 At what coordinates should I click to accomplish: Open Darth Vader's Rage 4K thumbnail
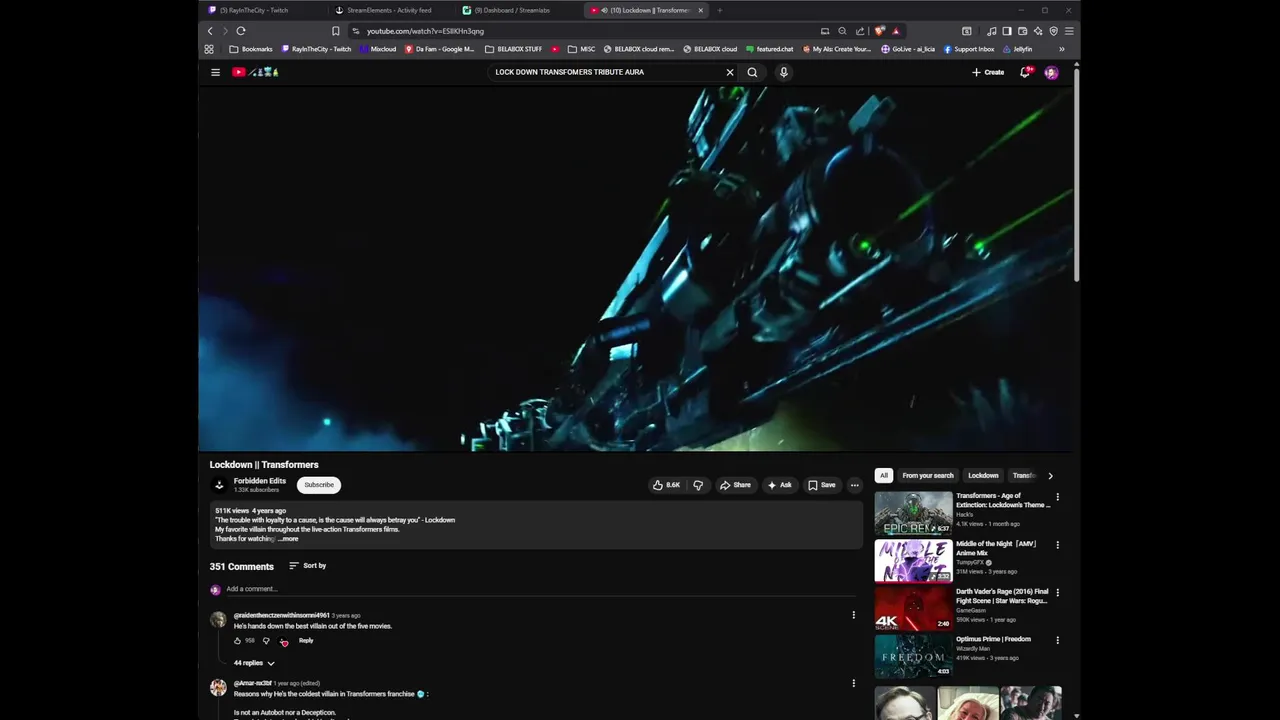coord(914,608)
